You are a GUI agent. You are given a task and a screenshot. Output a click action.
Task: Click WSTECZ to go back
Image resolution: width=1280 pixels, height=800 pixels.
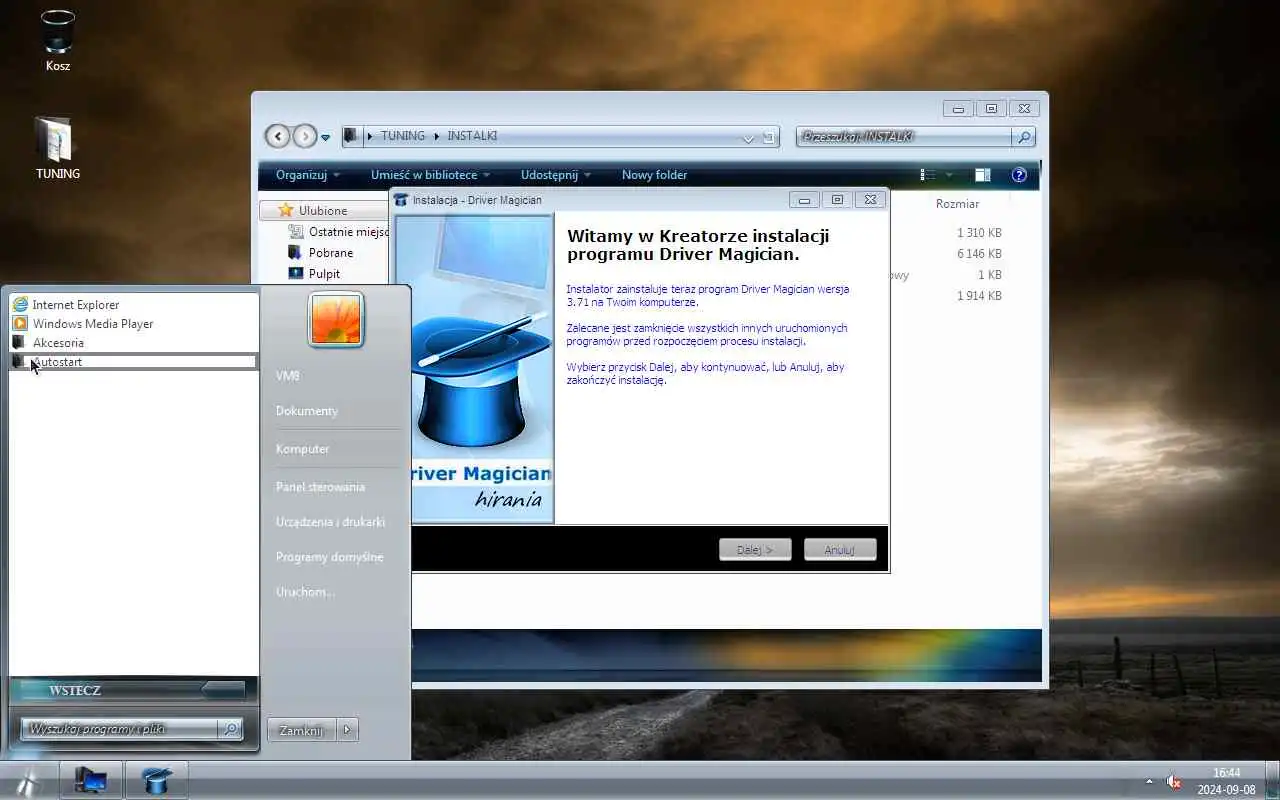[x=133, y=690]
